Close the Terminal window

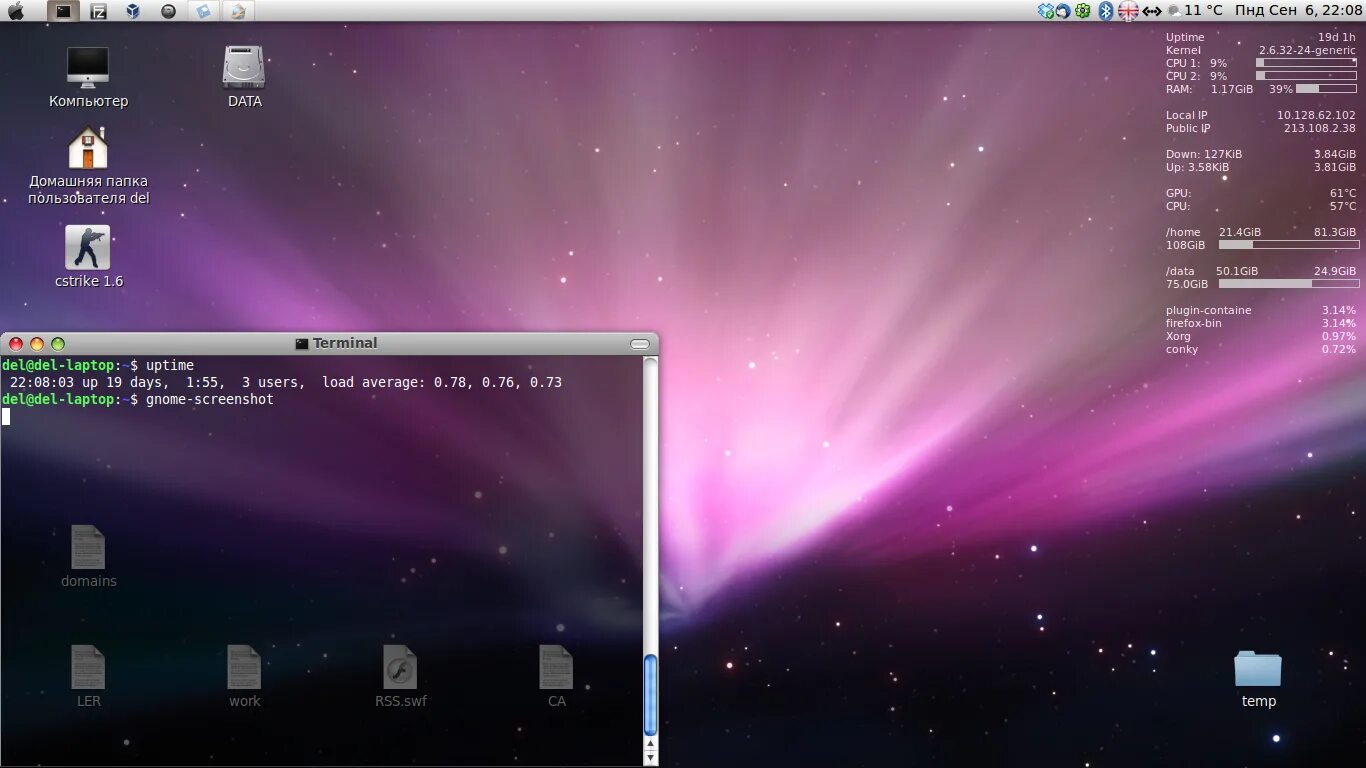click(16, 343)
